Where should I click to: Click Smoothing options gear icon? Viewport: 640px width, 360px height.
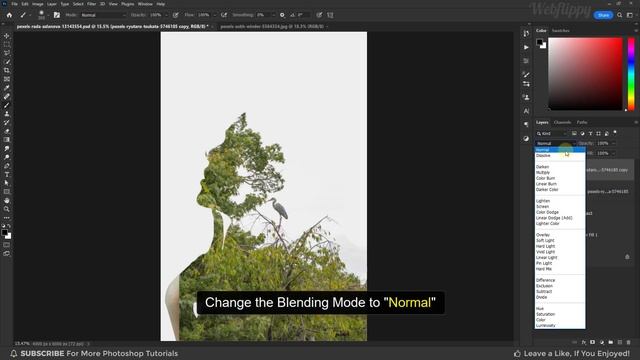(x=282, y=15)
